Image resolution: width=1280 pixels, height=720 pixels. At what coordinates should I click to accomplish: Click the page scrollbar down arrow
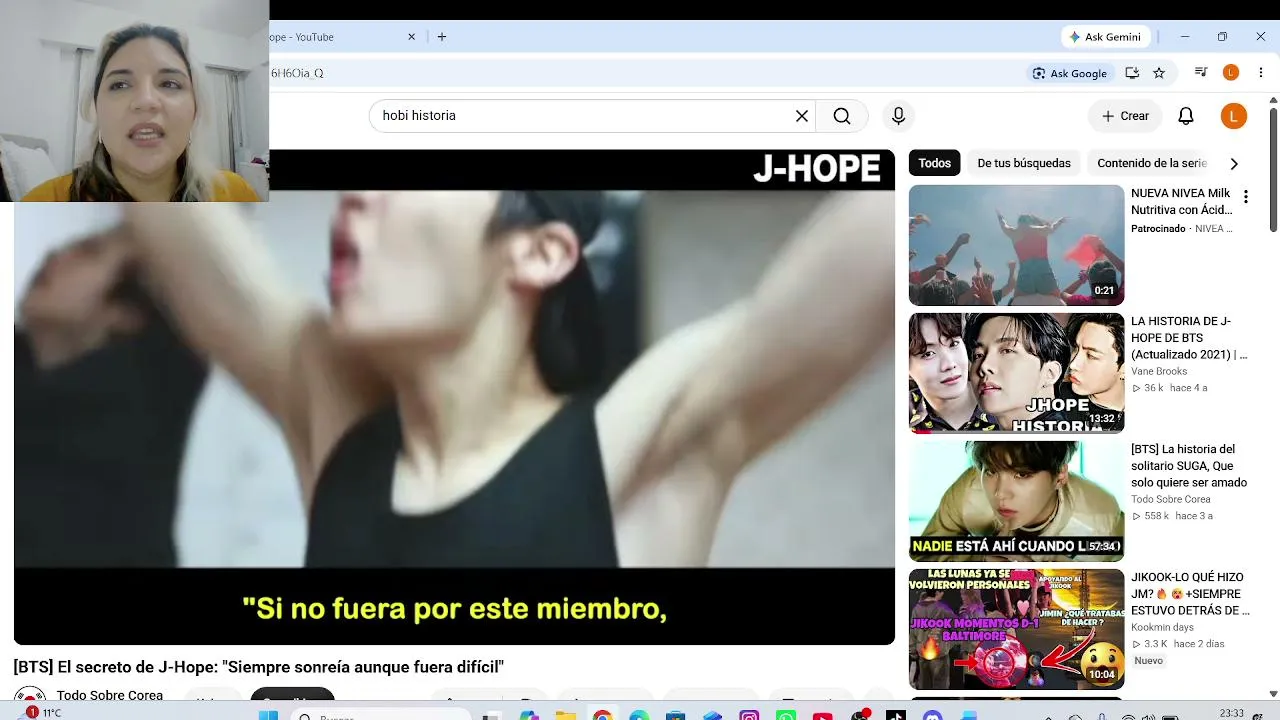[1273, 693]
